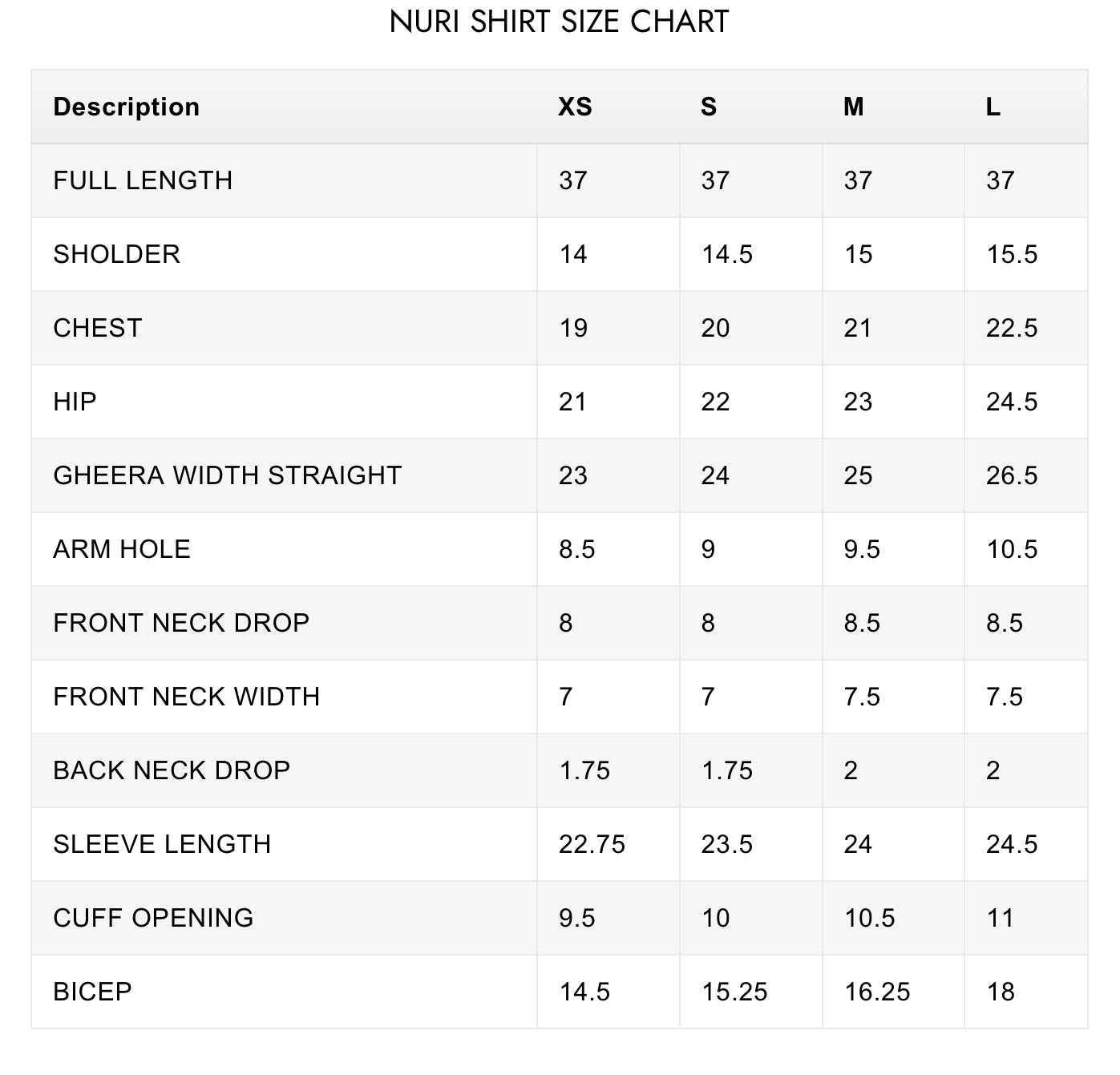This screenshot has height=1075, width=1120.
Task: Click the HIP row label
Action: [75, 402]
